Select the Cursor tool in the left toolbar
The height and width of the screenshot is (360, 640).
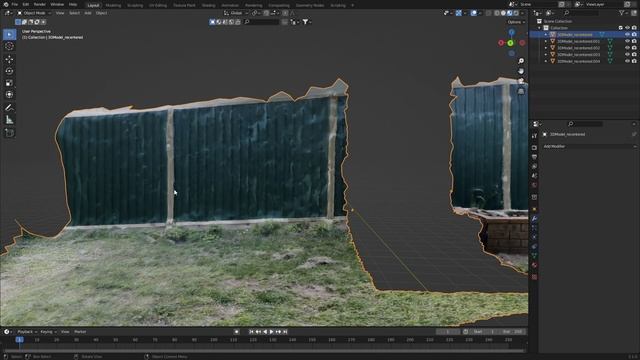coord(9,46)
